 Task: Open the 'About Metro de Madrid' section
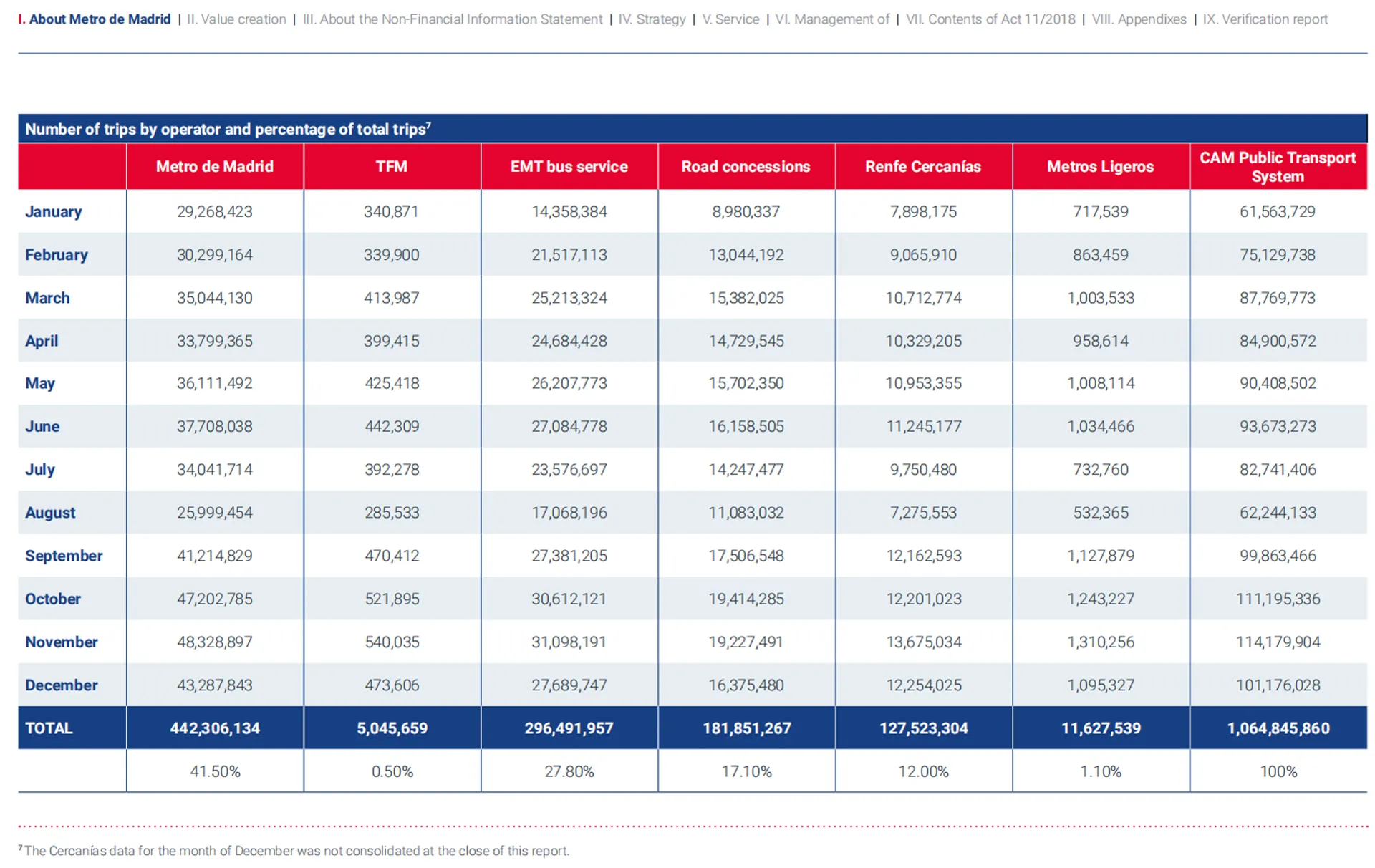[x=99, y=19]
